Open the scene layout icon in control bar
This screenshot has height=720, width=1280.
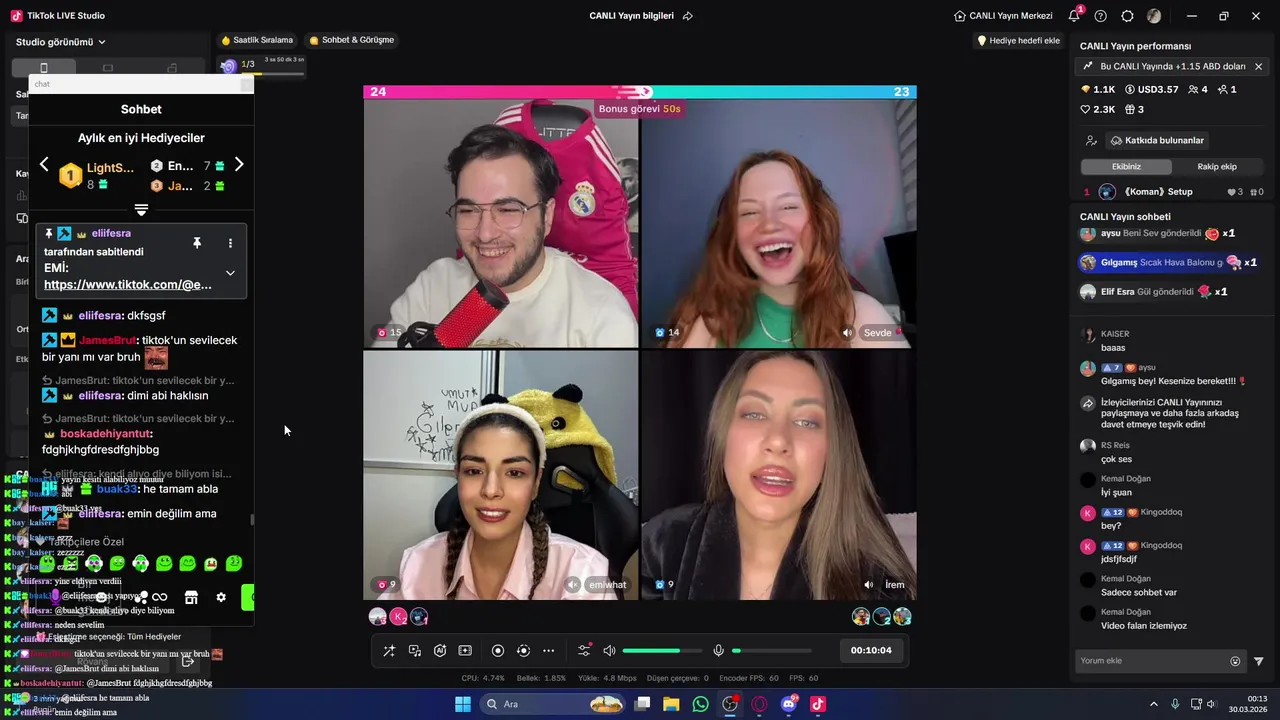[x=465, y=651]
